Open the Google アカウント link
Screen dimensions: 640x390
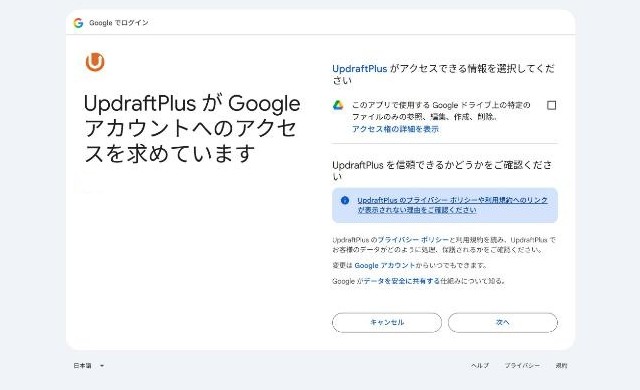pyautogui.click(x=384, y=265)
